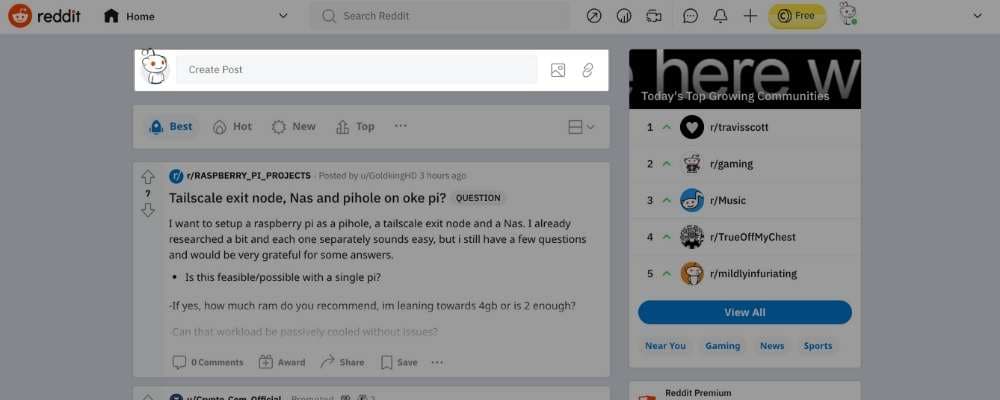The image size is (1000, 400).
Task: Open the Reddit Live video icon
Action: point(654,16)
